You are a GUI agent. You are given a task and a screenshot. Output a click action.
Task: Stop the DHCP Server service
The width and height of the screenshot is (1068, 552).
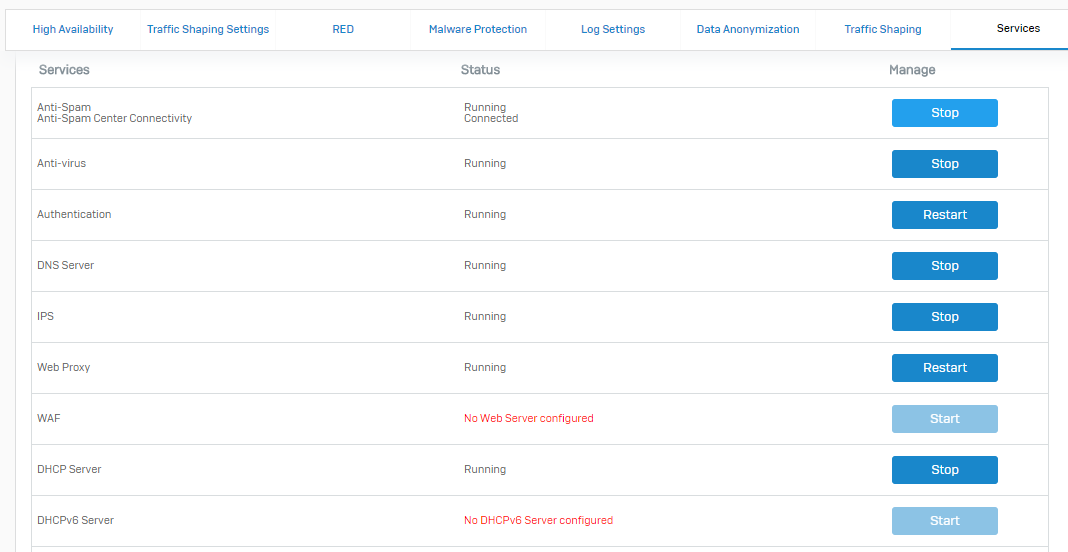(x=945, y=470)
